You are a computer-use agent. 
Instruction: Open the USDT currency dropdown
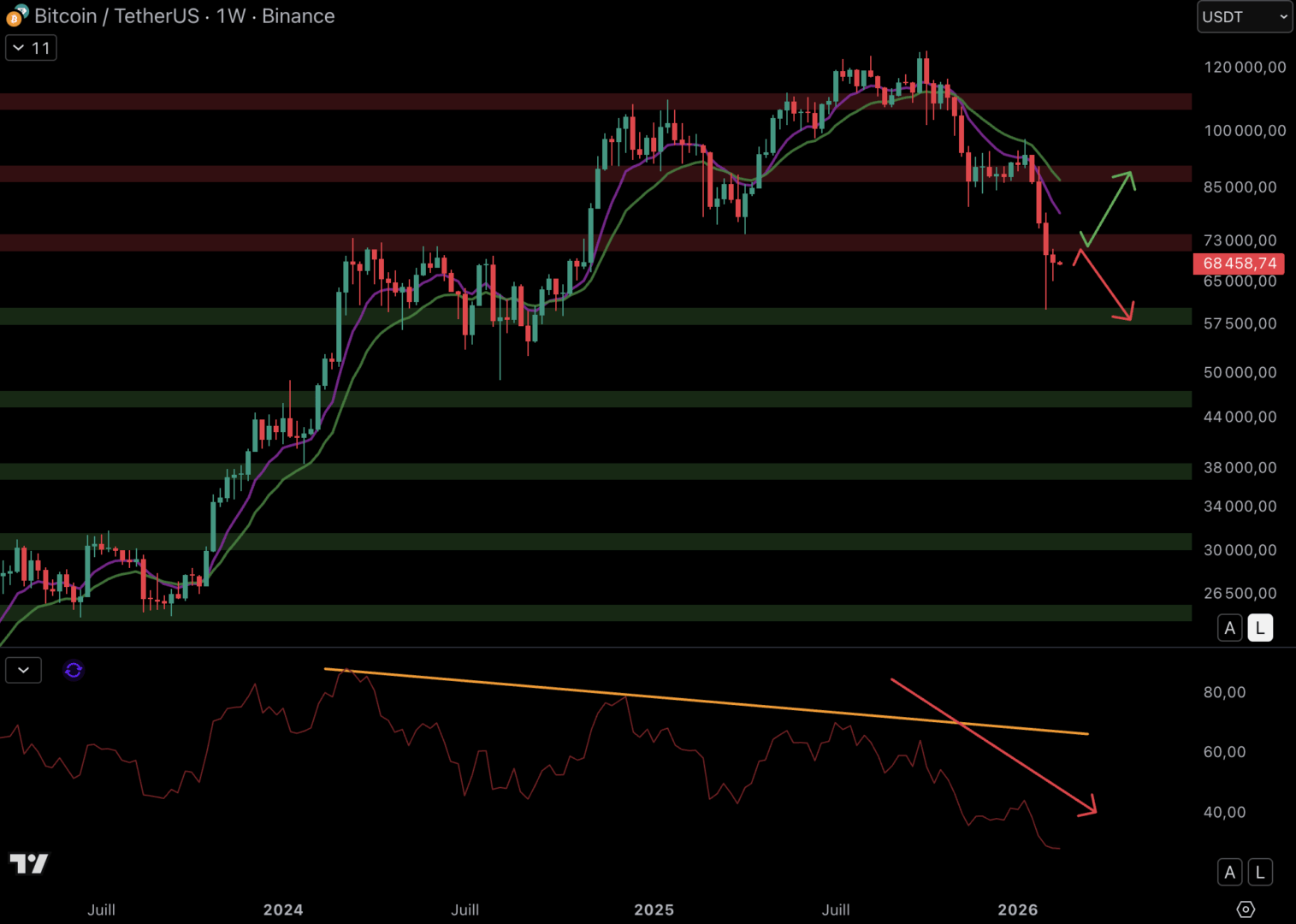1244,17
